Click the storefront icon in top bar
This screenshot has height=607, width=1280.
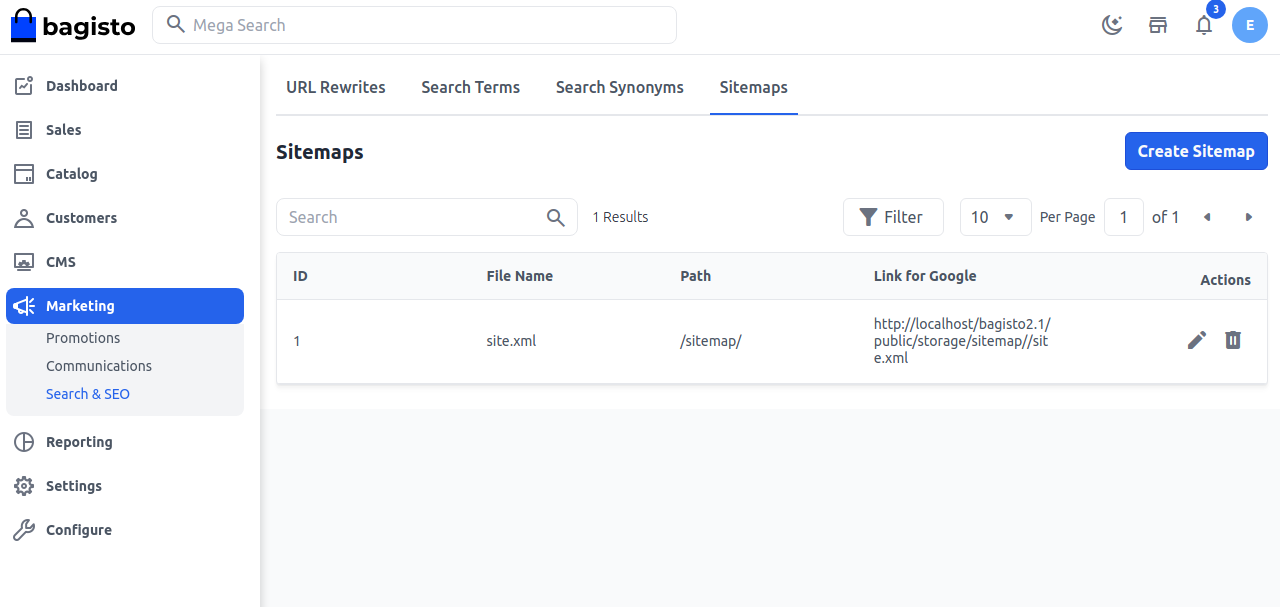(1158, 25)
